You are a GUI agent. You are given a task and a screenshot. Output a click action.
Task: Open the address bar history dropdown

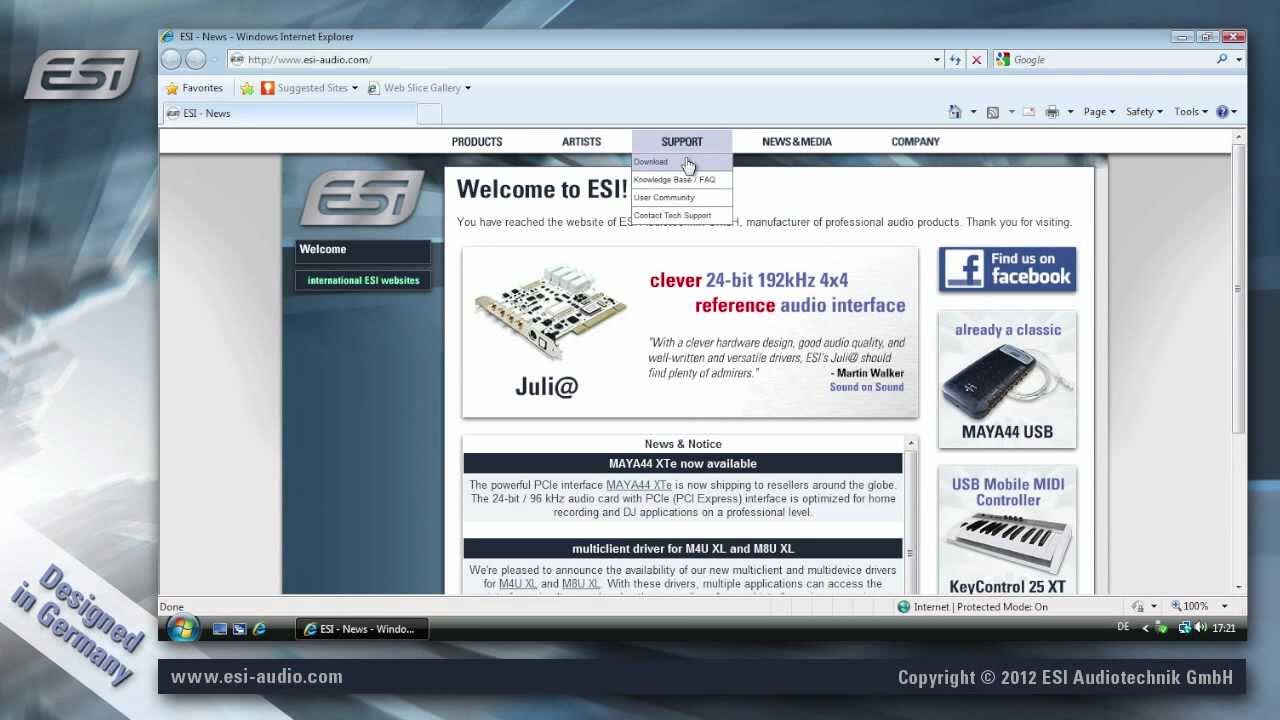(x=937, y=60)
